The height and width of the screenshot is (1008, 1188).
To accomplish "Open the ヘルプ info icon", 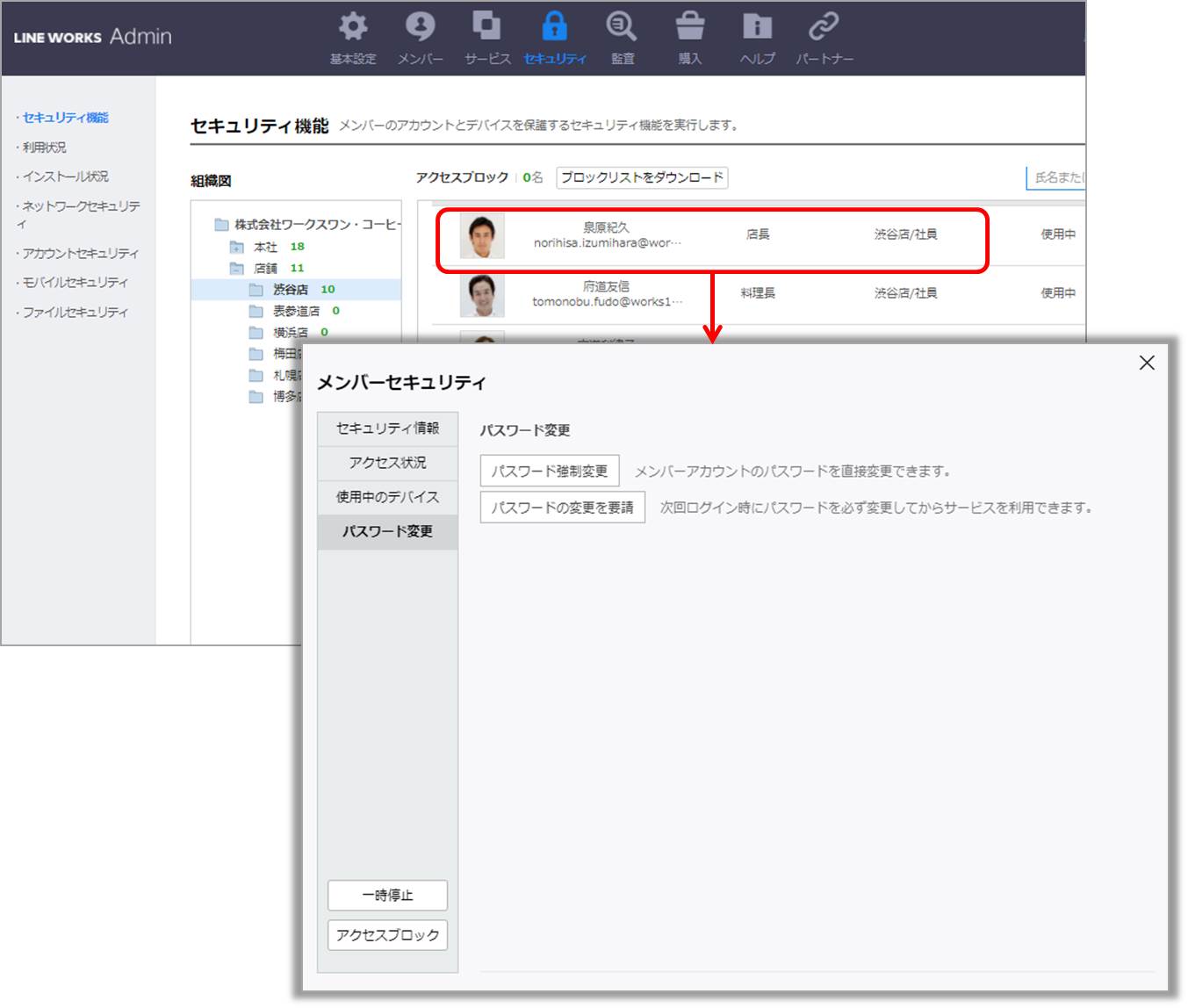I will click(x=757, y=28).
